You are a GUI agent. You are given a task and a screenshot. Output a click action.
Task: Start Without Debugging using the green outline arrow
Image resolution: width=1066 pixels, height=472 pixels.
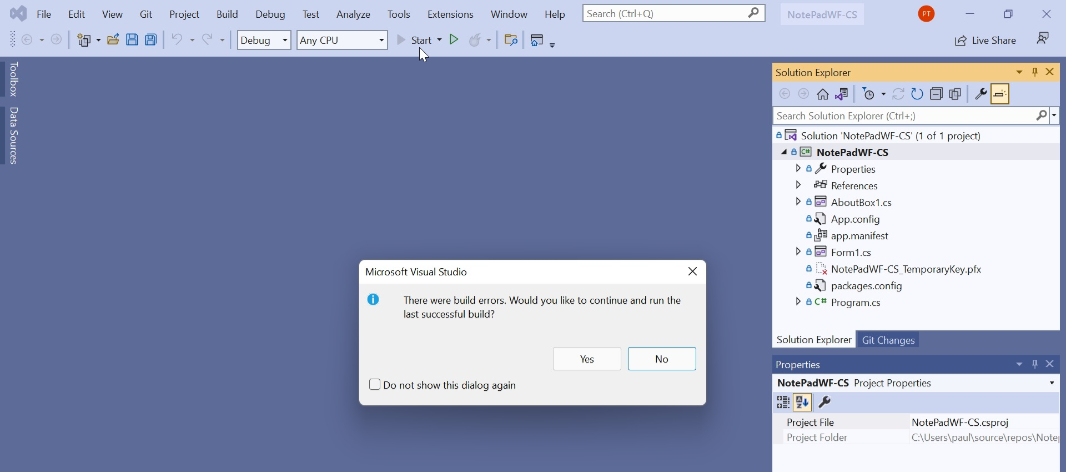click(x=454, y=40)
